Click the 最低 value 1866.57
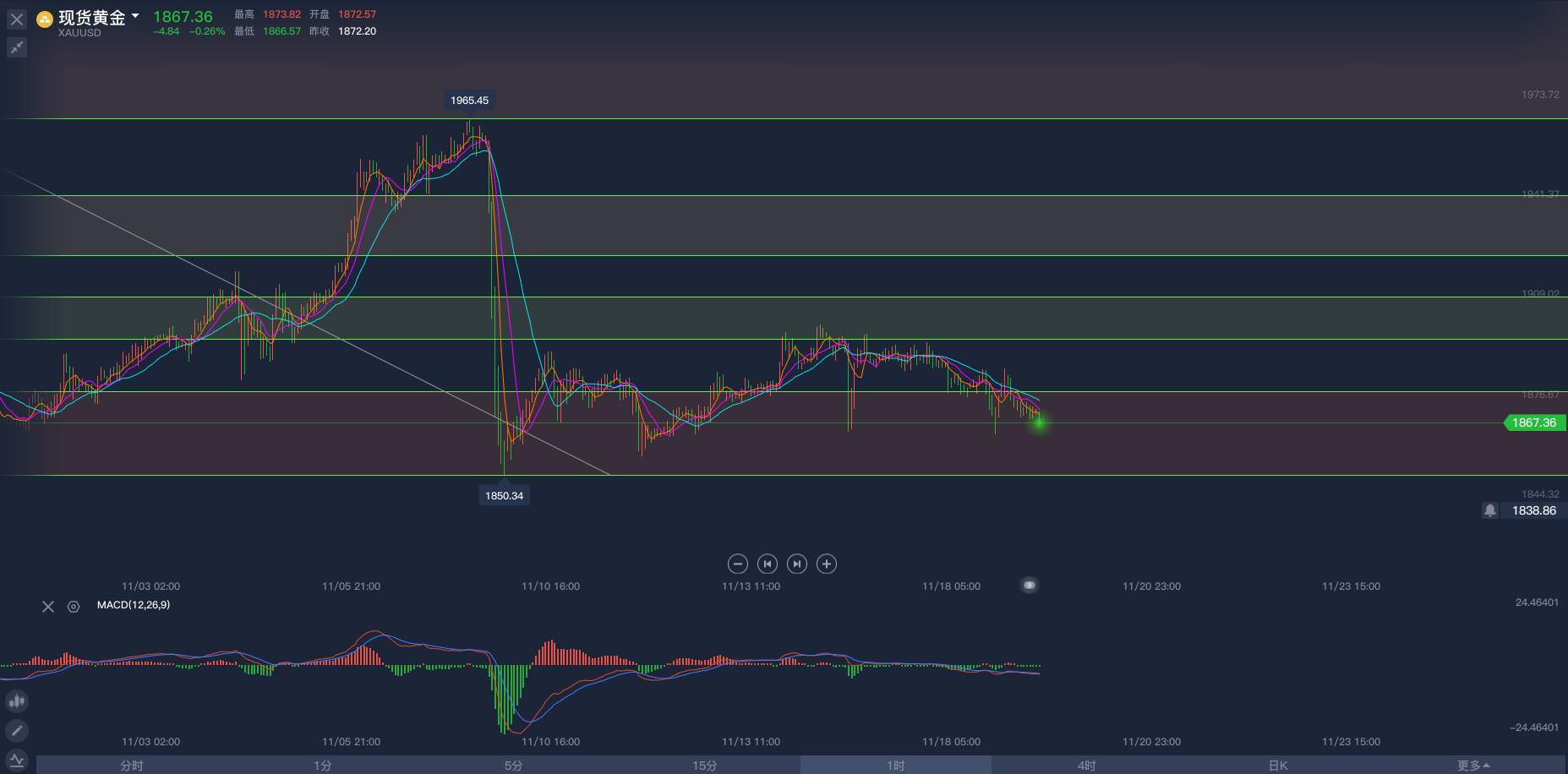The width and height of the screenshot is (1568, 774). (281, 31)
